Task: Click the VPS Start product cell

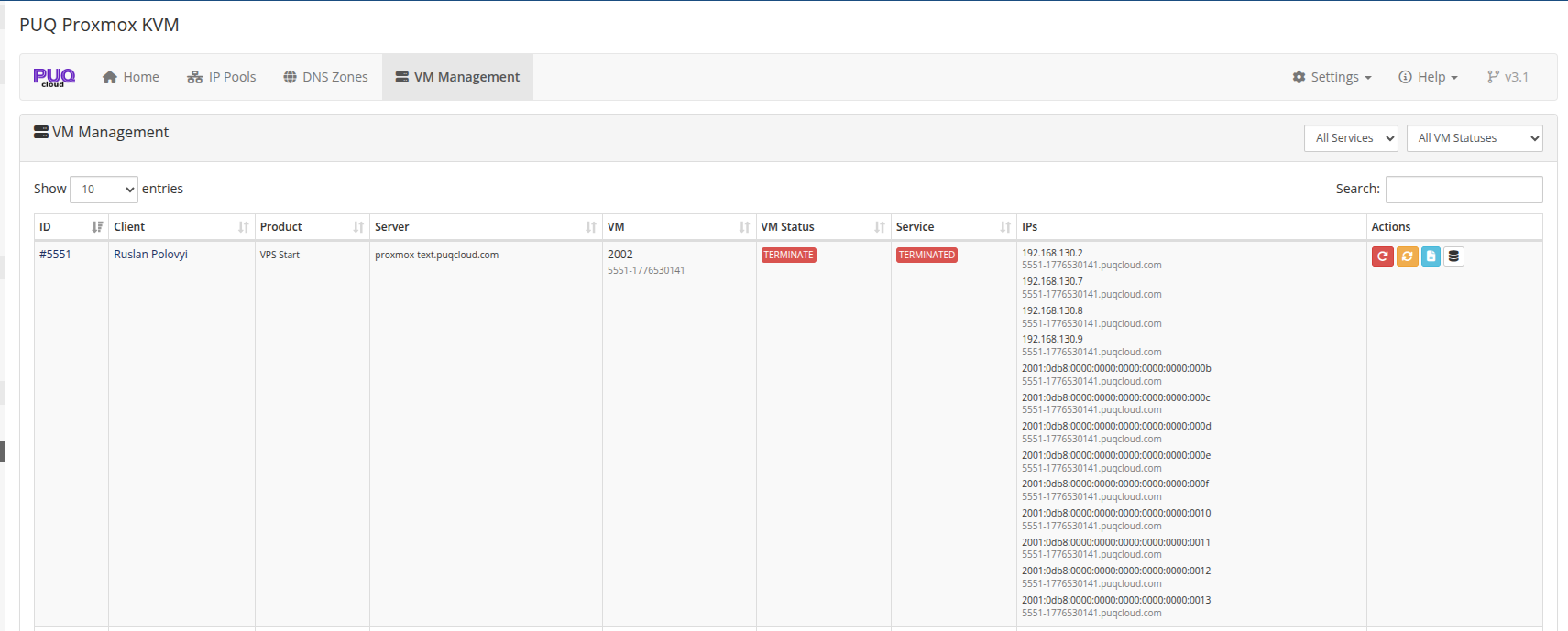Action: pyautogui.click(x=280, y=255)
